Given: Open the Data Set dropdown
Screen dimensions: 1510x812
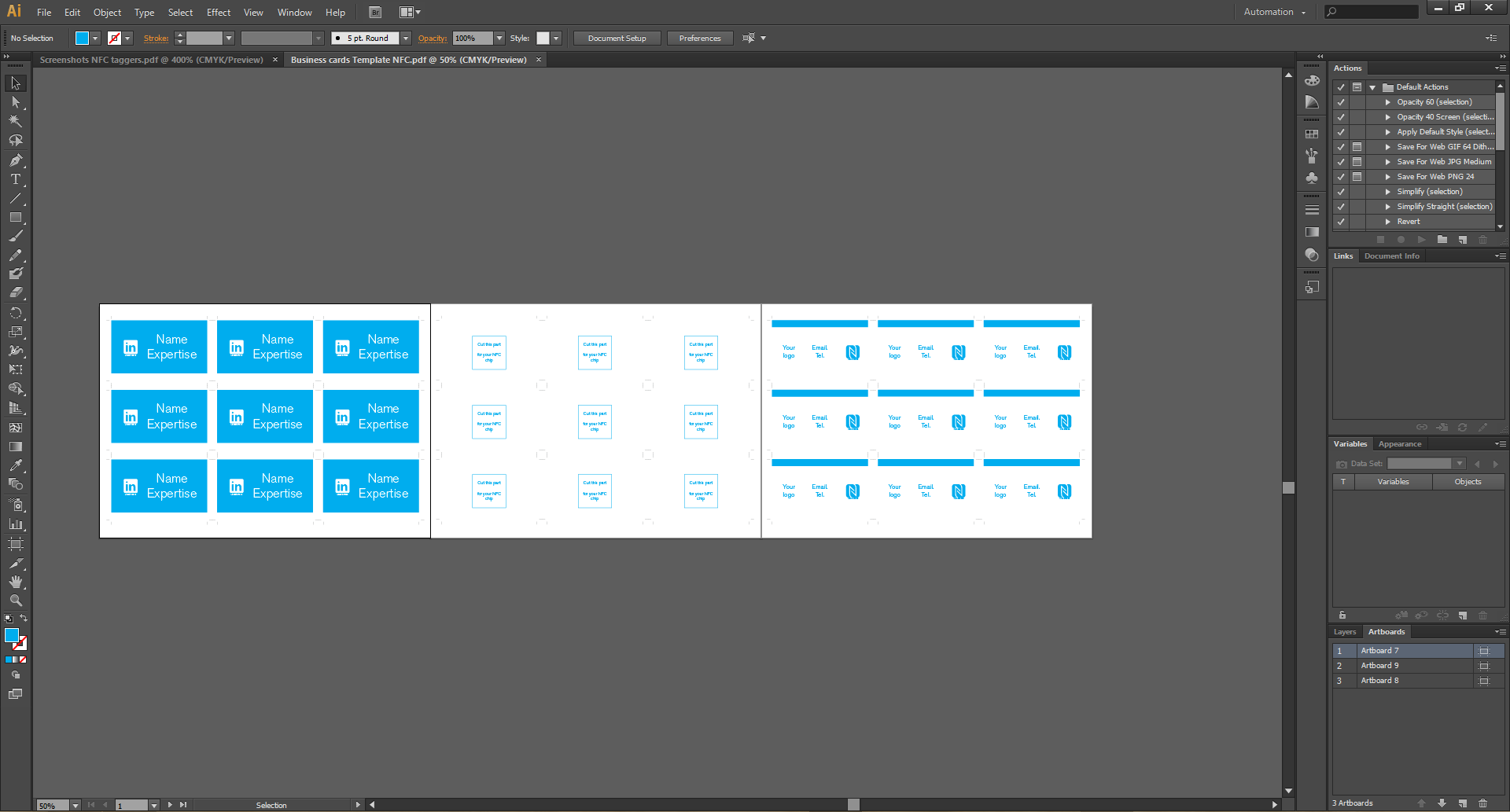Looking at the screenshot, I should (x=1460, y=464).
